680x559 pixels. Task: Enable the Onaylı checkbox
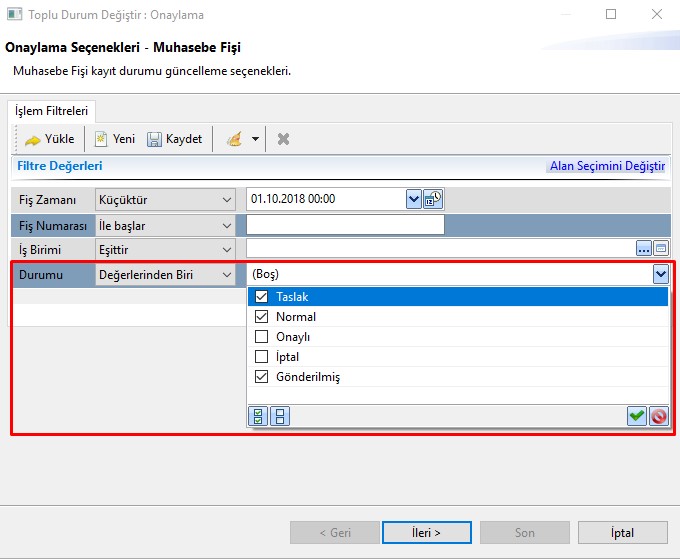coord(262,337)
